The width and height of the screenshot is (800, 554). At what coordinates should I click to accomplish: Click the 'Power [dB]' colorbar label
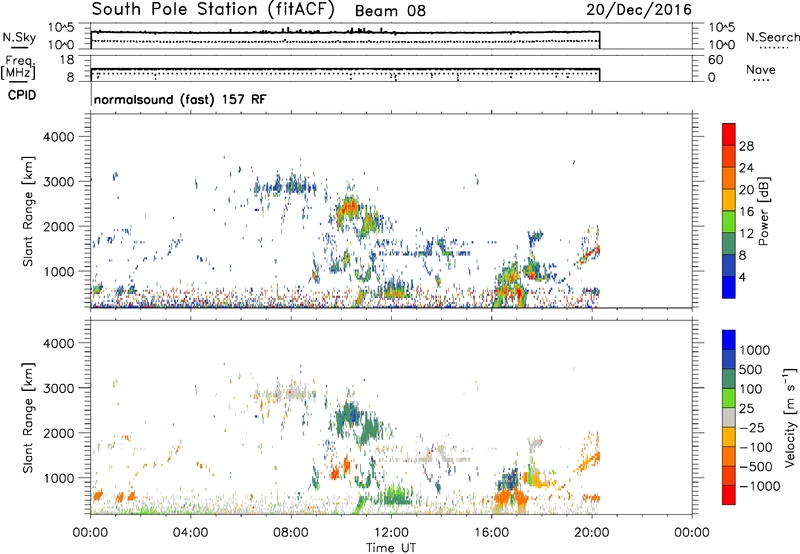764,211
